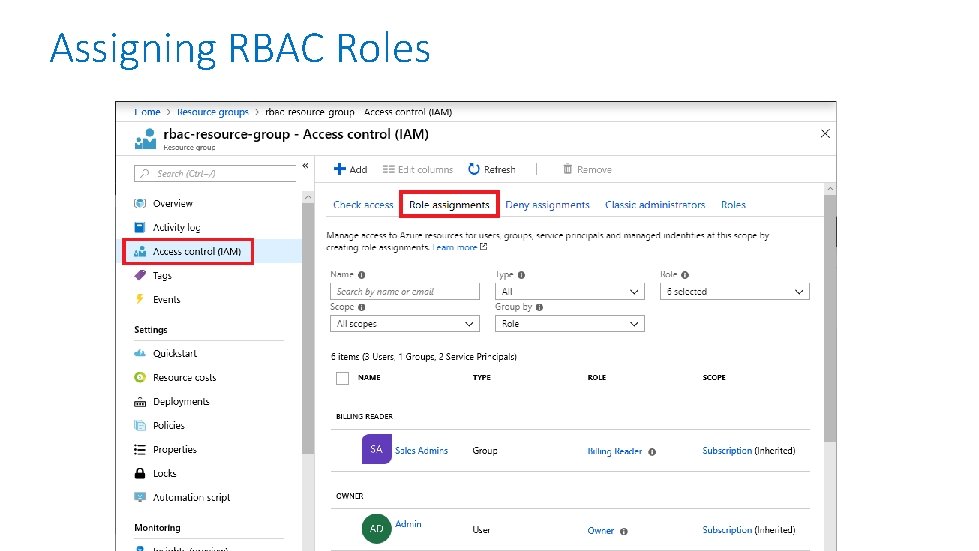Click the Home breadcrumb link
This screenshot has height=551, width=979.
(x=147, y=112)
